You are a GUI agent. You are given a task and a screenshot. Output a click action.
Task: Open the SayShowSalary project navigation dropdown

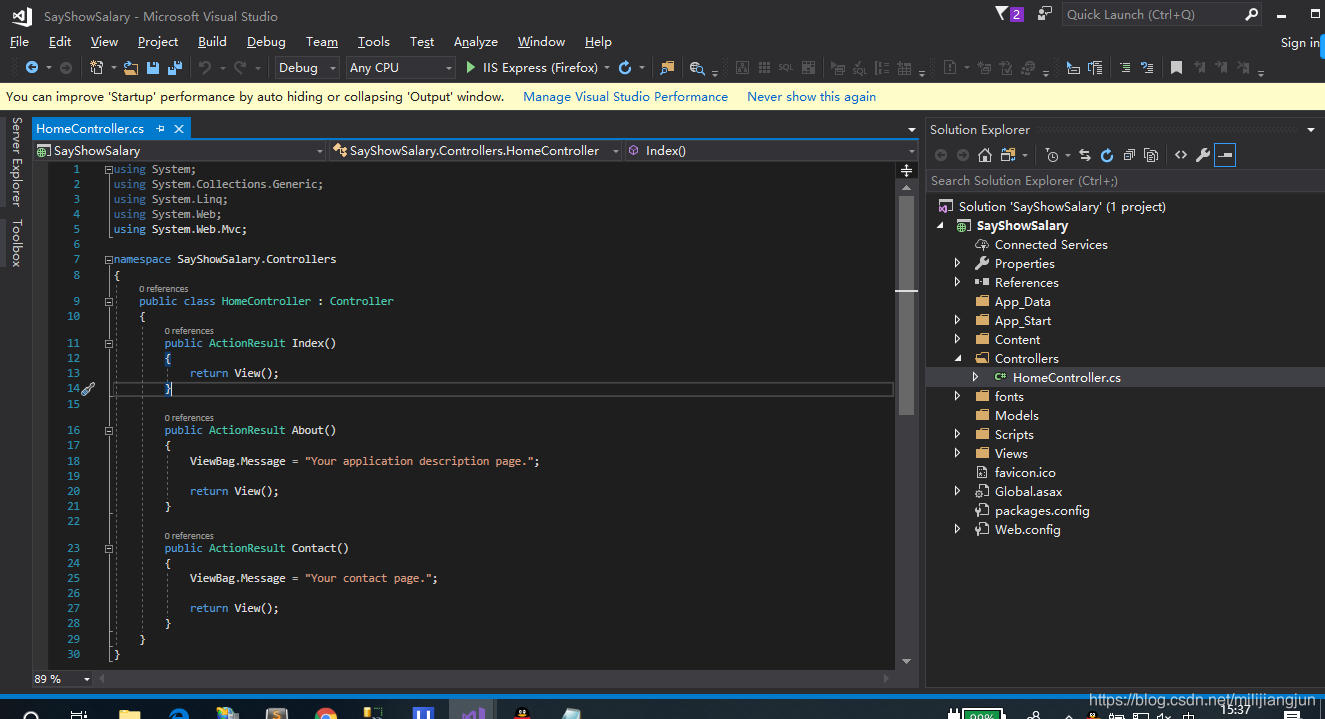click(x=180, y=150)
